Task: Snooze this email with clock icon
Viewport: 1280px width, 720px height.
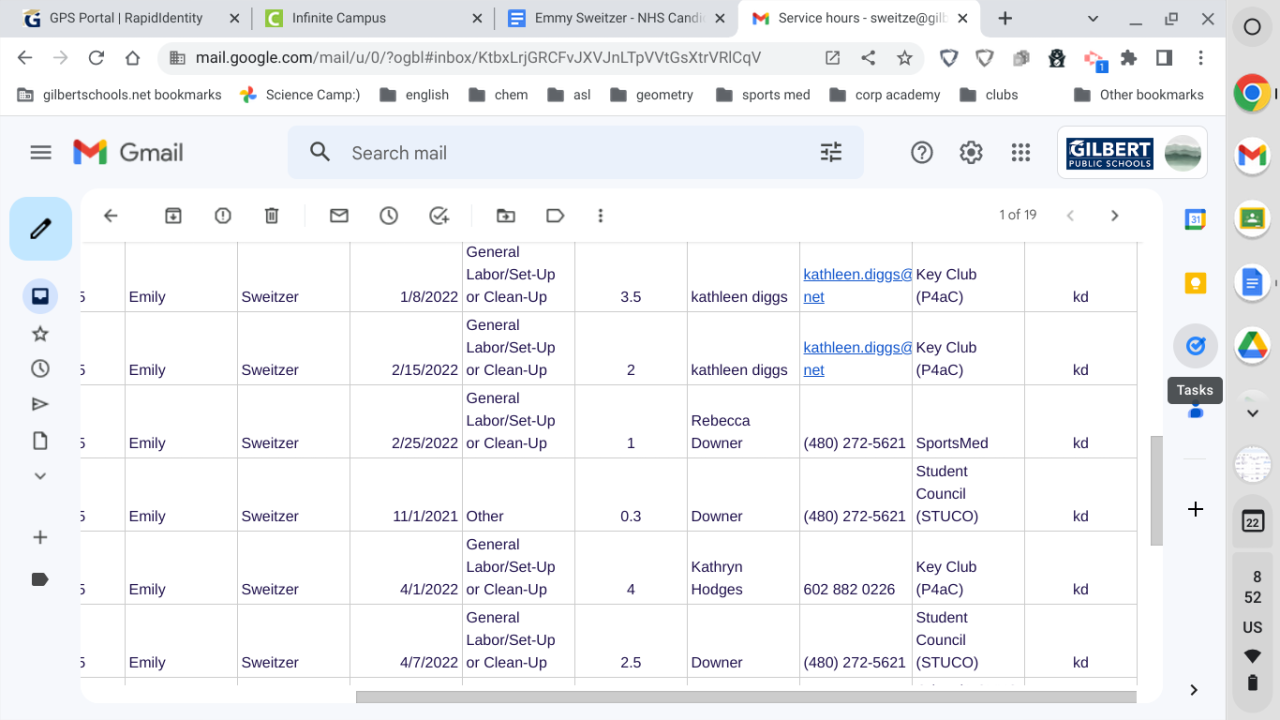Action: [389, 215]
